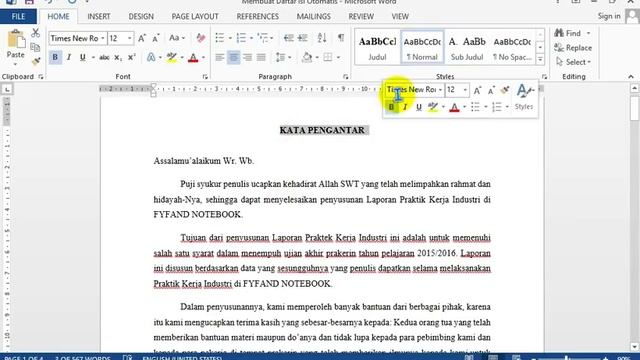Switch to PAGE LAYOUT tab
640x360 pixels.
pos(195,16)
